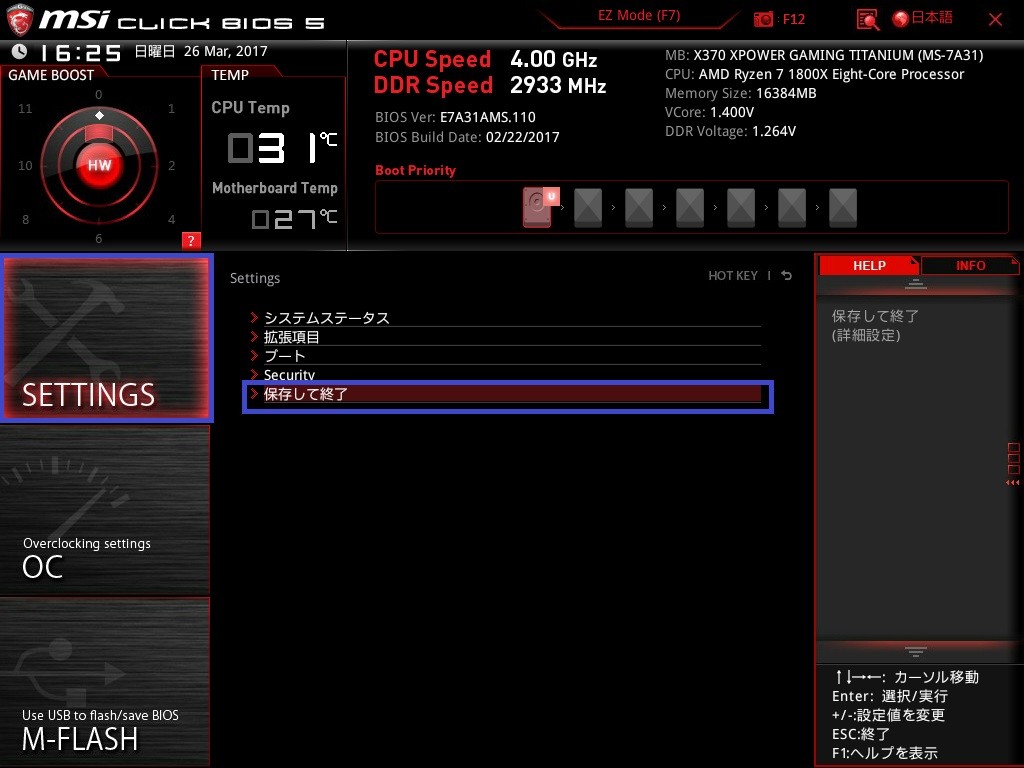Click the help panel bottom scroll handle
This screenshot has width=1024, height=768.
[x=916, y=651]
